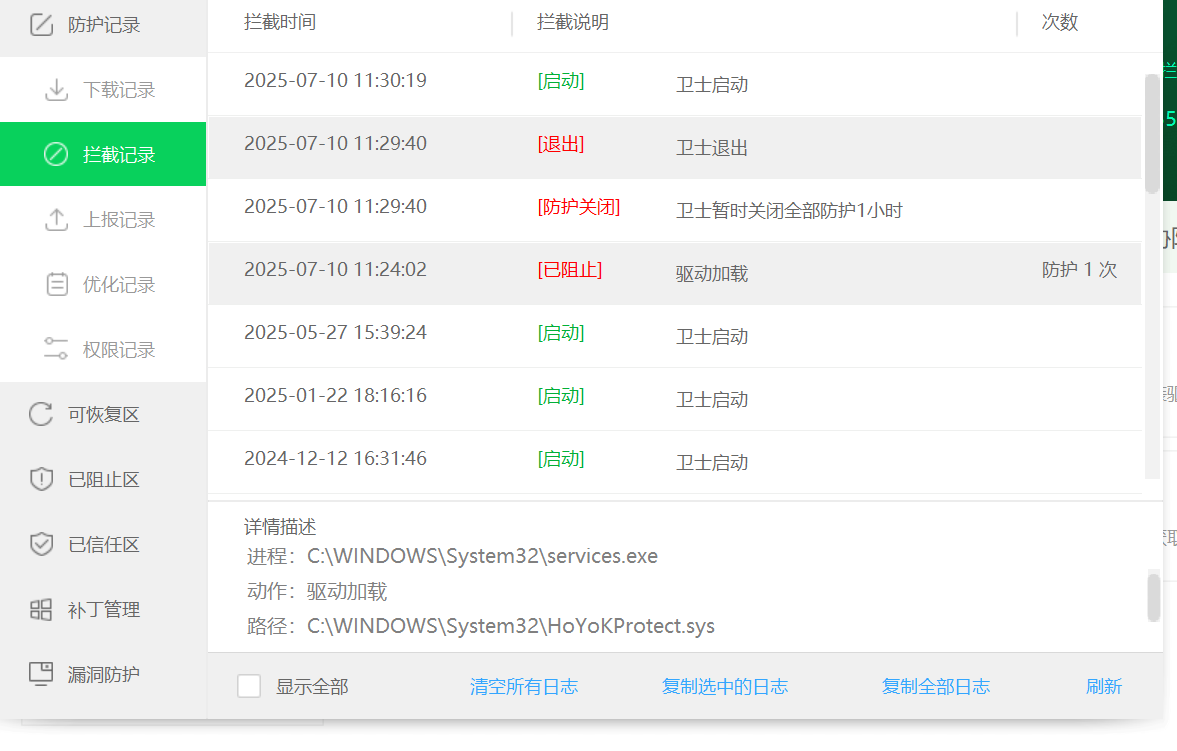Enable the 显示全部 checkbox
Viewport: 1177px width, 751px height.
(249, 686)
